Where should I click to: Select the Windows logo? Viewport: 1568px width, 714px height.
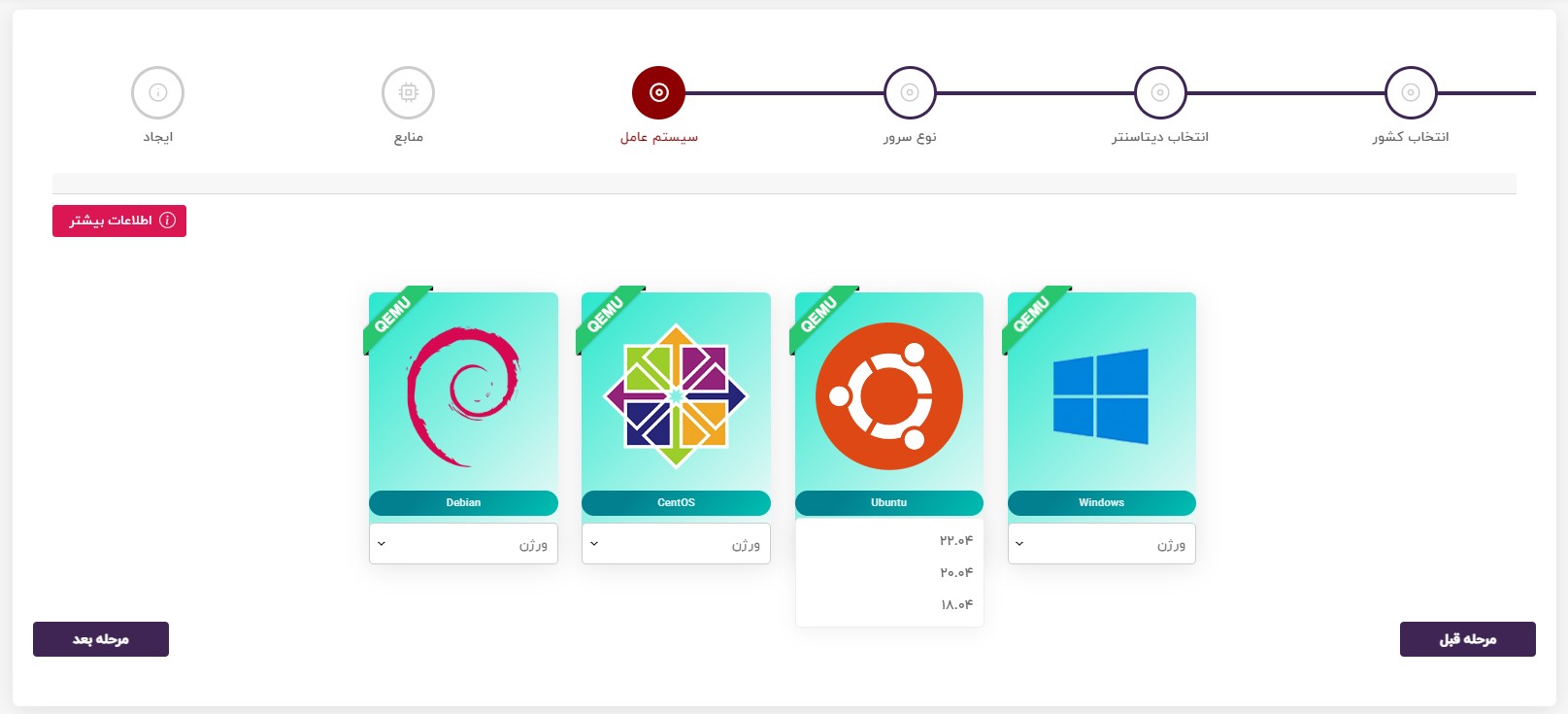1101,396
